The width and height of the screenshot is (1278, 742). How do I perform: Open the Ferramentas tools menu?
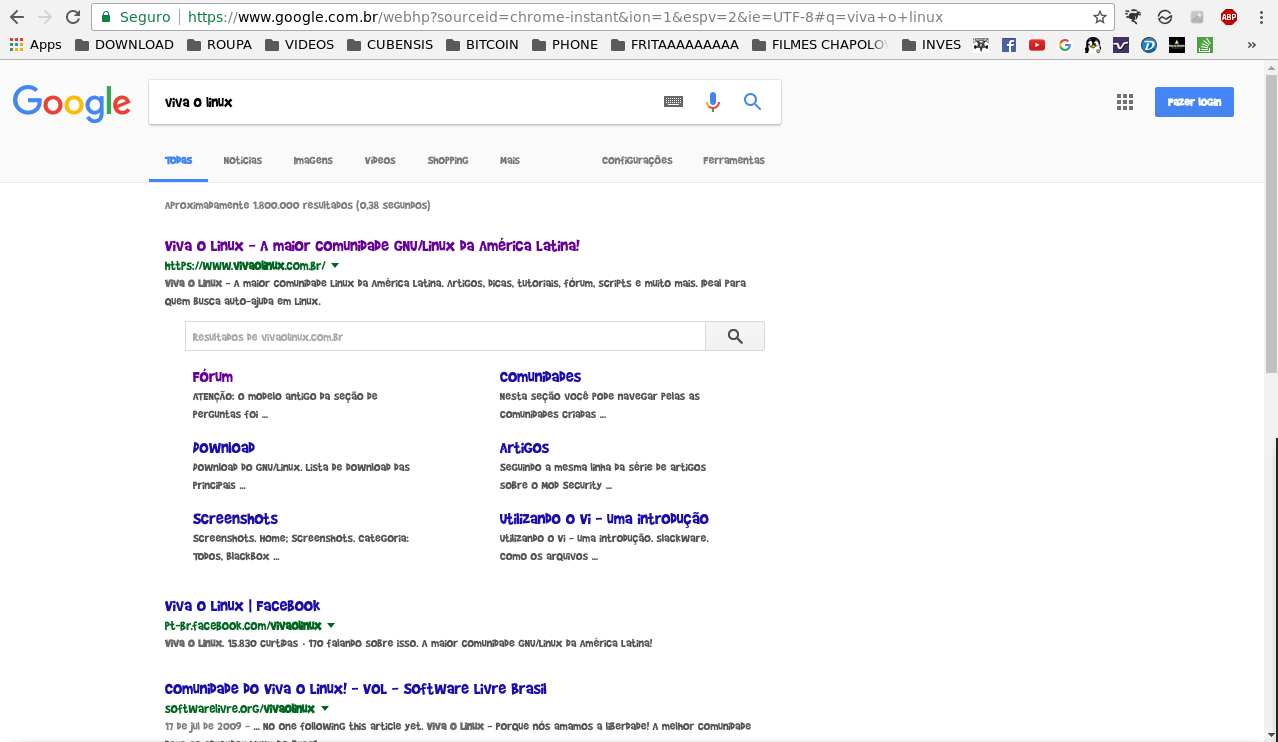(734, 160)
